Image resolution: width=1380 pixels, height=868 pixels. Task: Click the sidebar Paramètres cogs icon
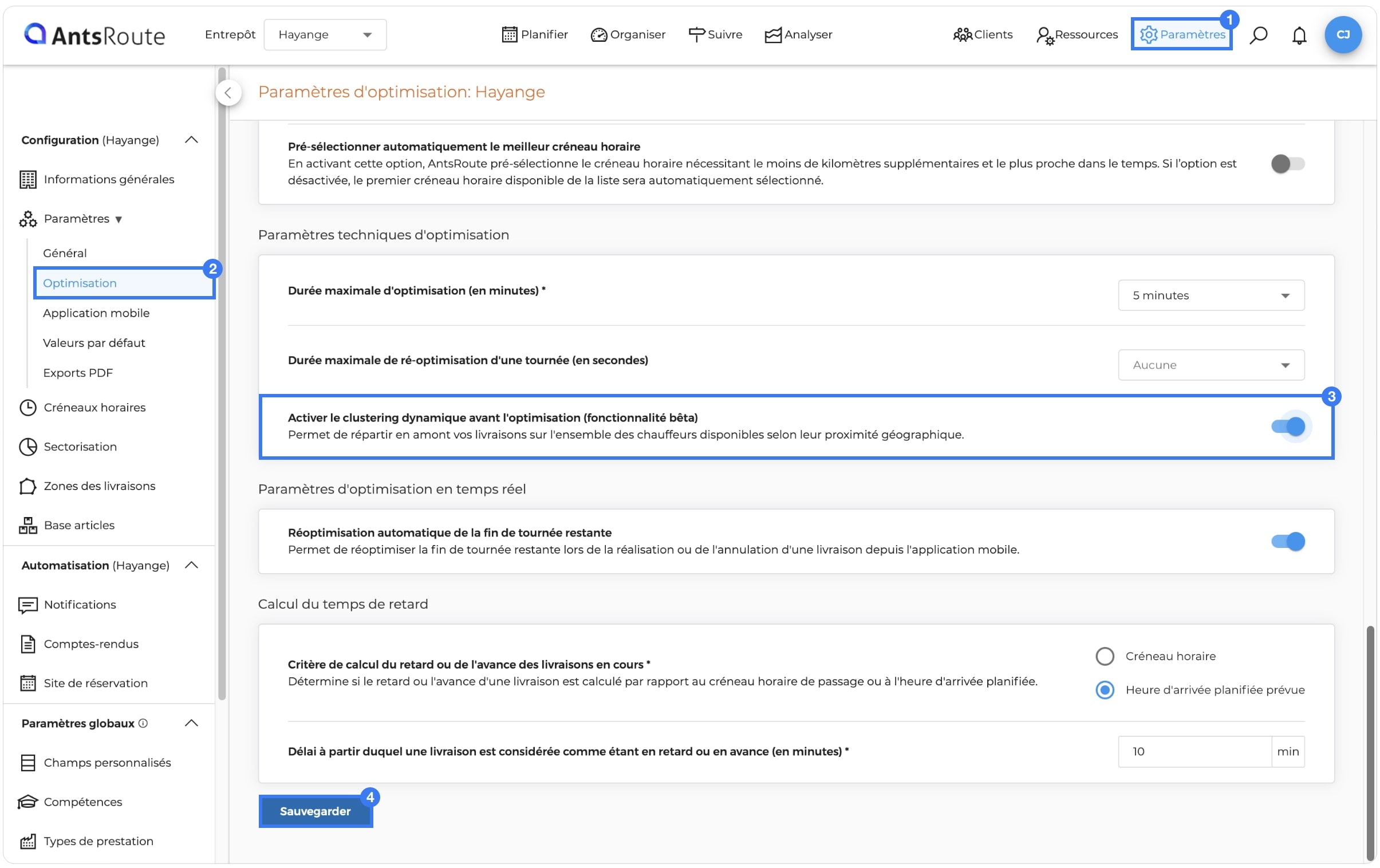(27, 219)
